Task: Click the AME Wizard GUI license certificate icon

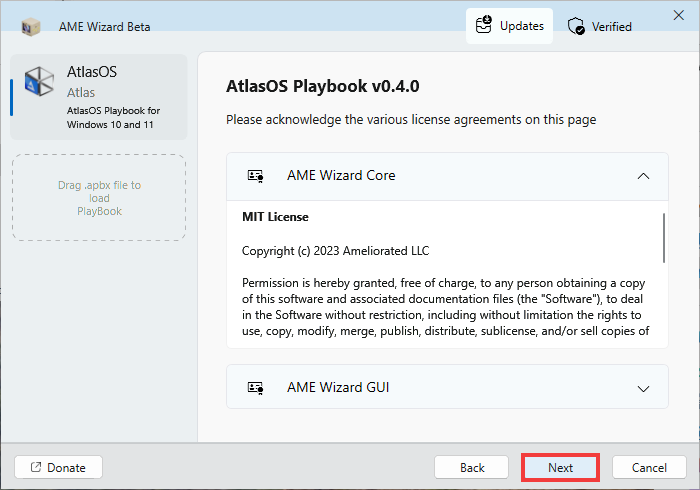Action: point(255,388)
